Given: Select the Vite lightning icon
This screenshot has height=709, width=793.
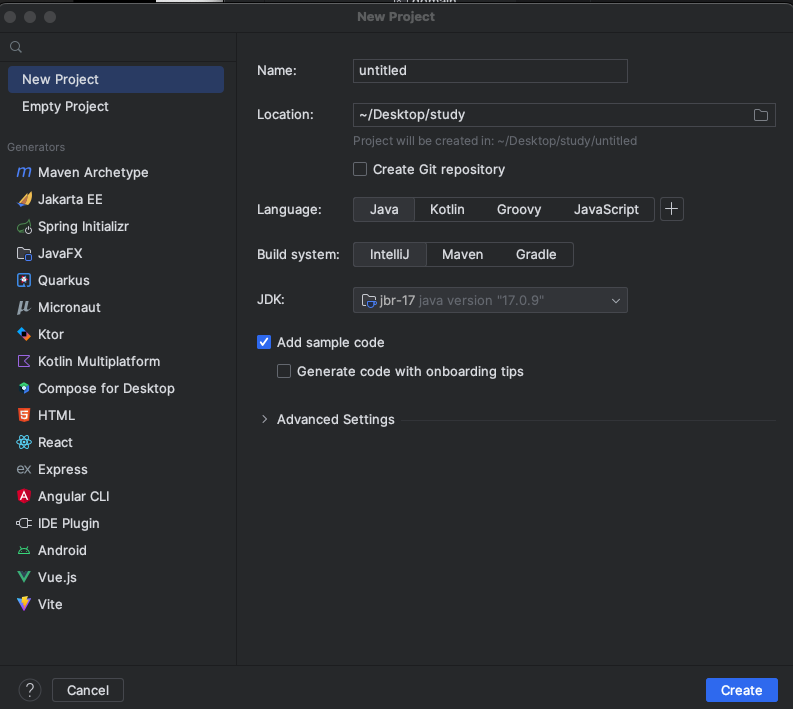Looking at the screenshot, I should (24, 604).
